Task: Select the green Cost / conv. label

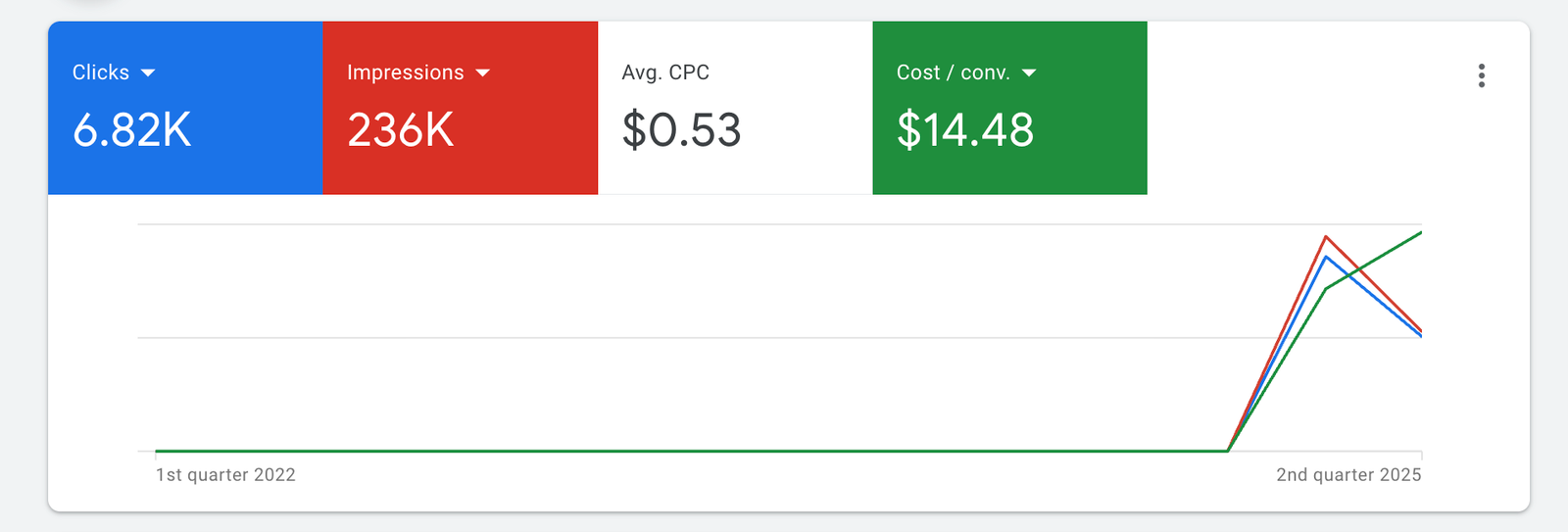Action: pyautogui.click(x=954, y=73)
